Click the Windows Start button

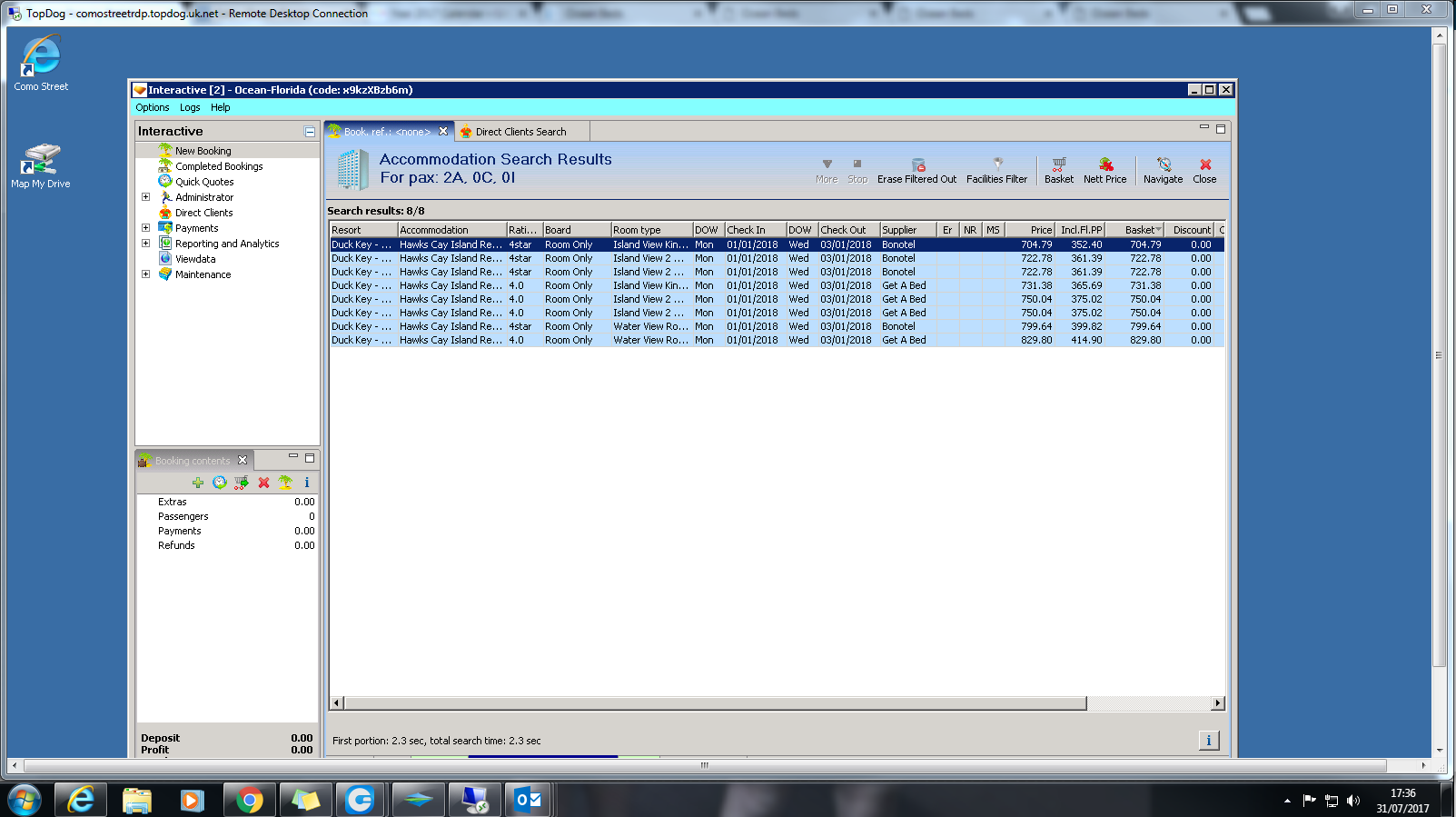point(25,800)
